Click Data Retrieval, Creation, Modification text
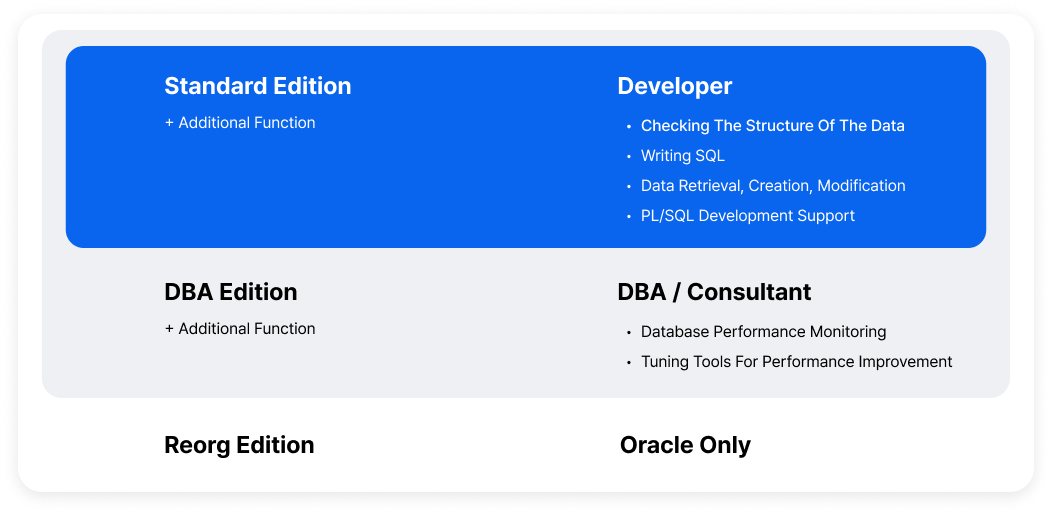1052x514 pixels. (773, 186)
